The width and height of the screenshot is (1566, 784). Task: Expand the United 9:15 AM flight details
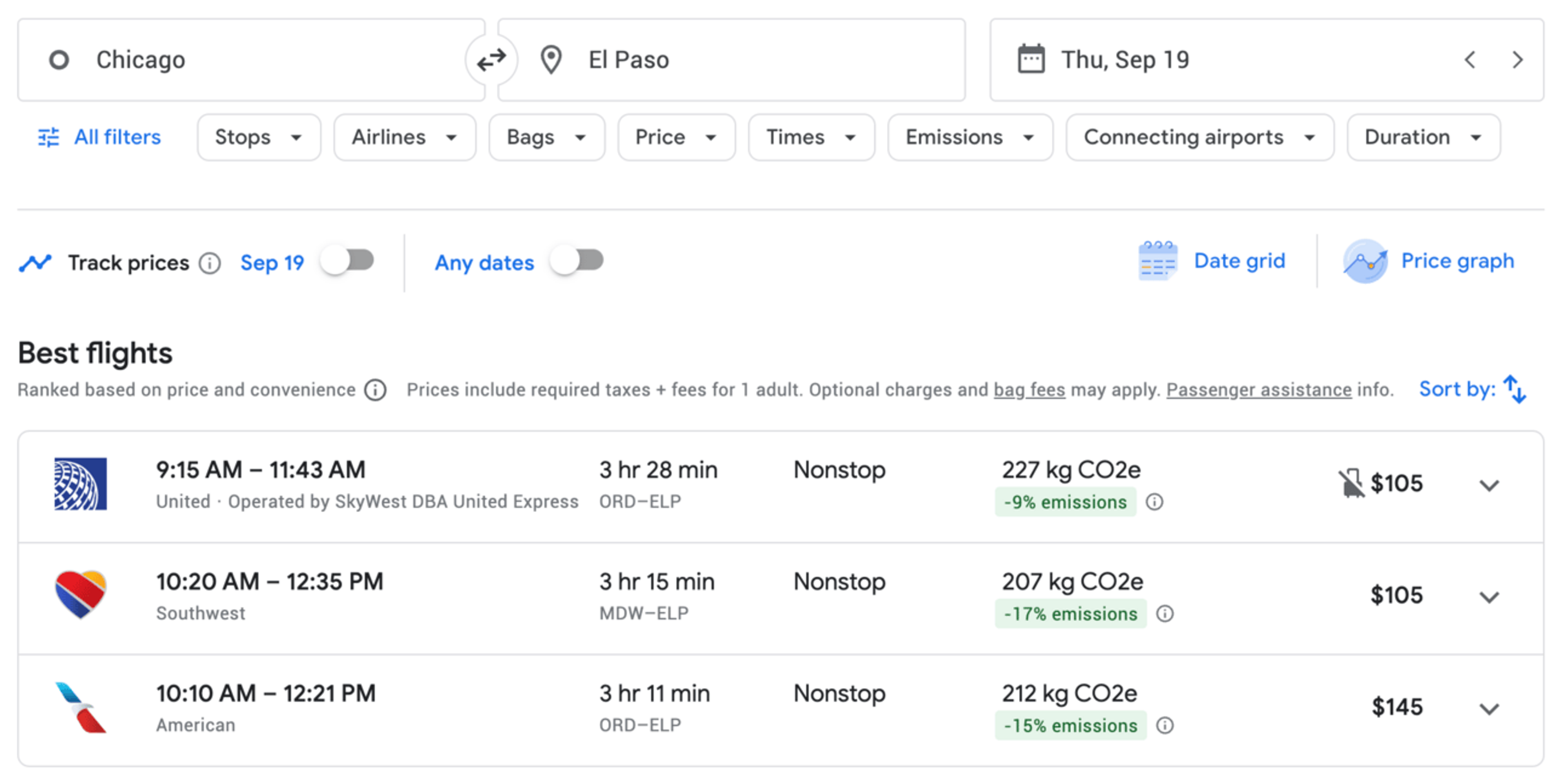1489,486
